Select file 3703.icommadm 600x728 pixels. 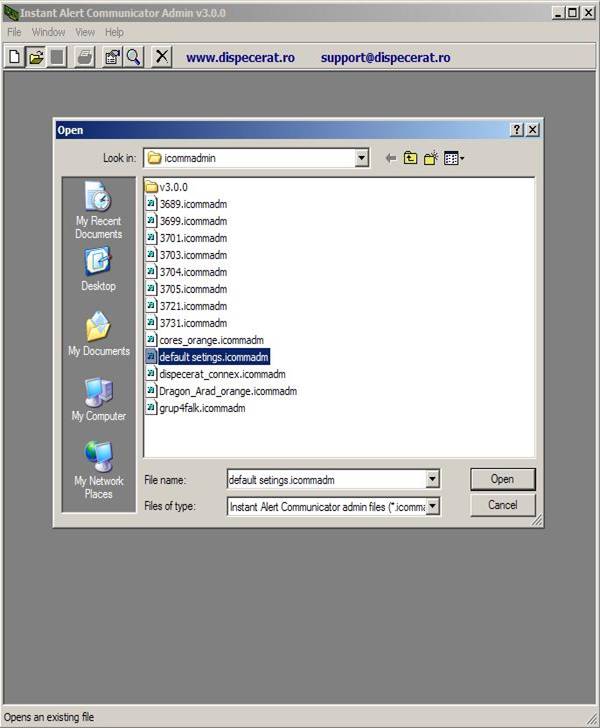187,255
